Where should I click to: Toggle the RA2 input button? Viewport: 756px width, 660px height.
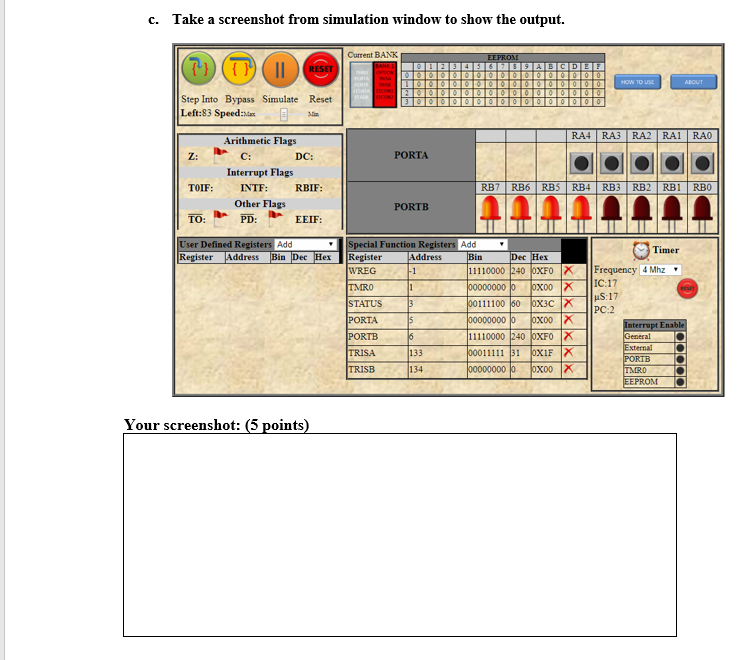(x=642, y=163)
